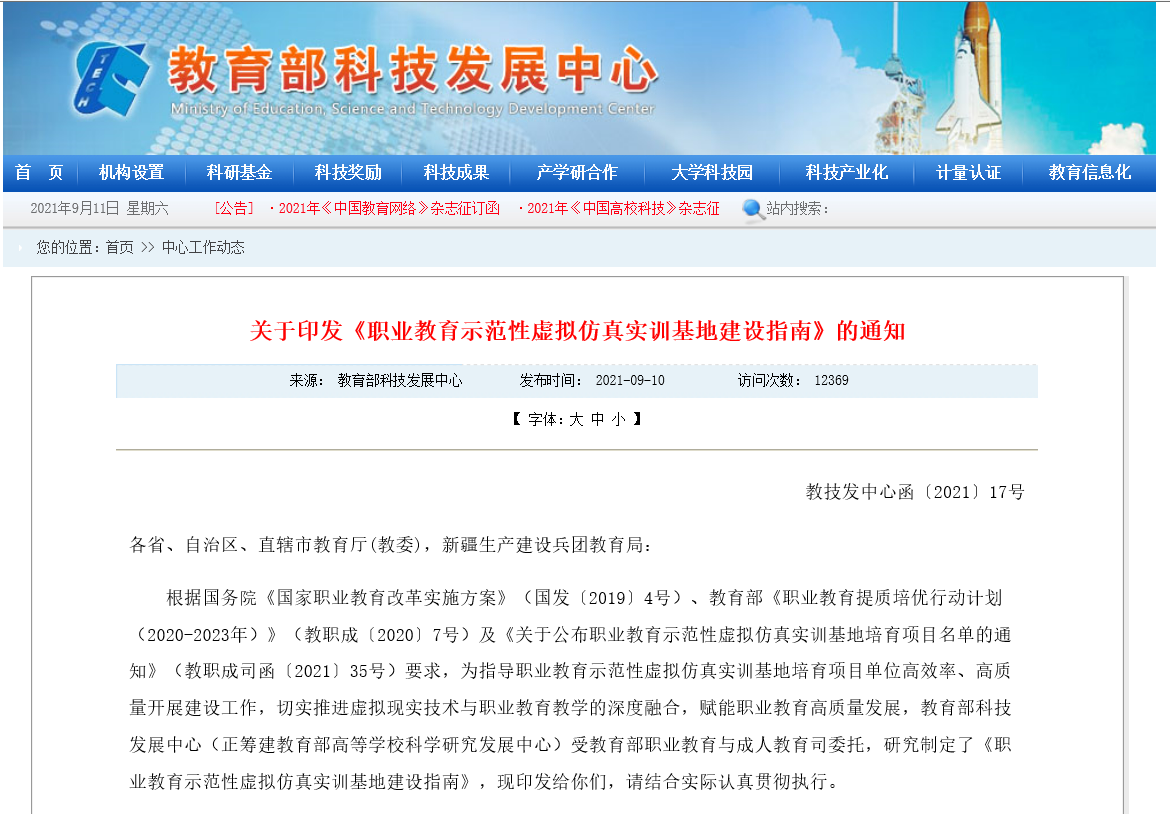Go to 教育信息化 in the navigation bar
1170x814 pixels.
(x=1089, y=173)
